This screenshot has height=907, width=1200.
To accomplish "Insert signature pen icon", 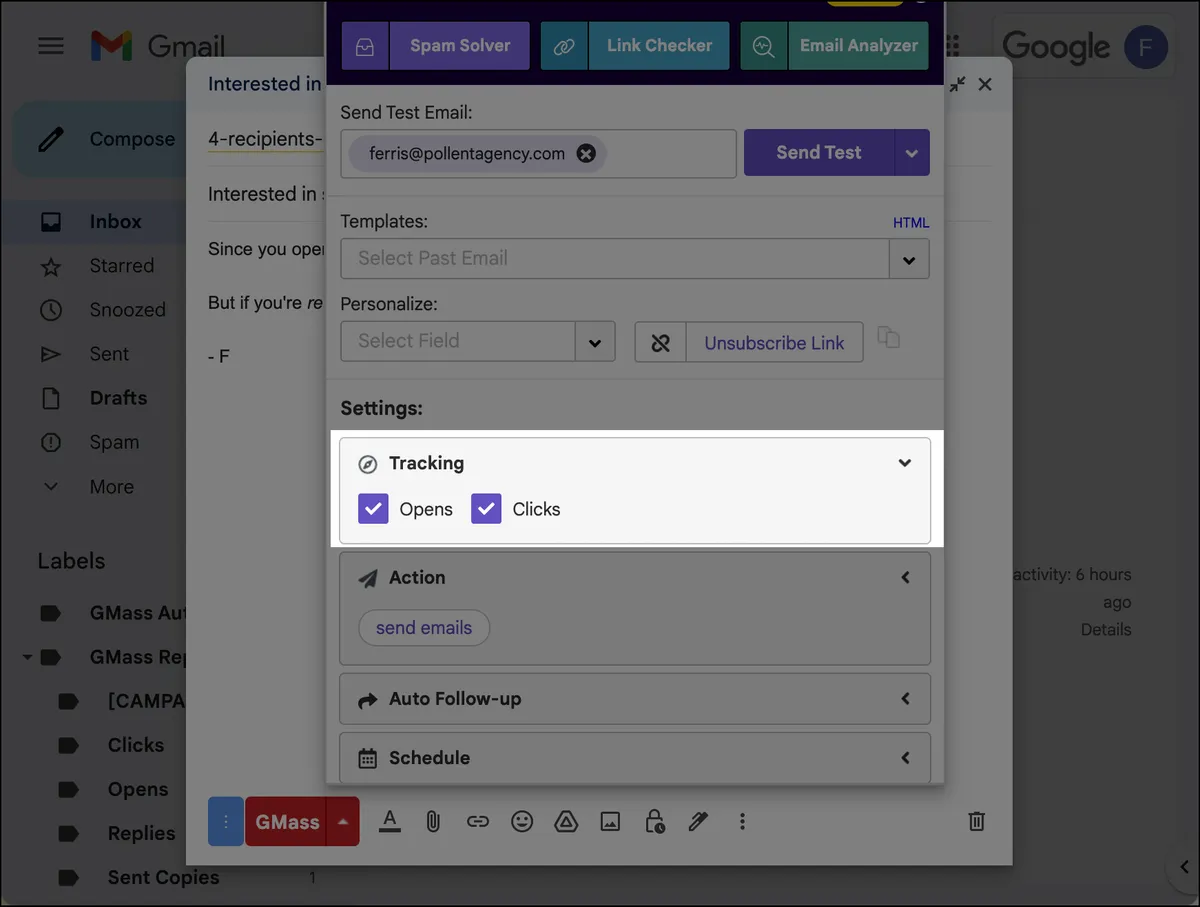I will click(x=698, y=822).
